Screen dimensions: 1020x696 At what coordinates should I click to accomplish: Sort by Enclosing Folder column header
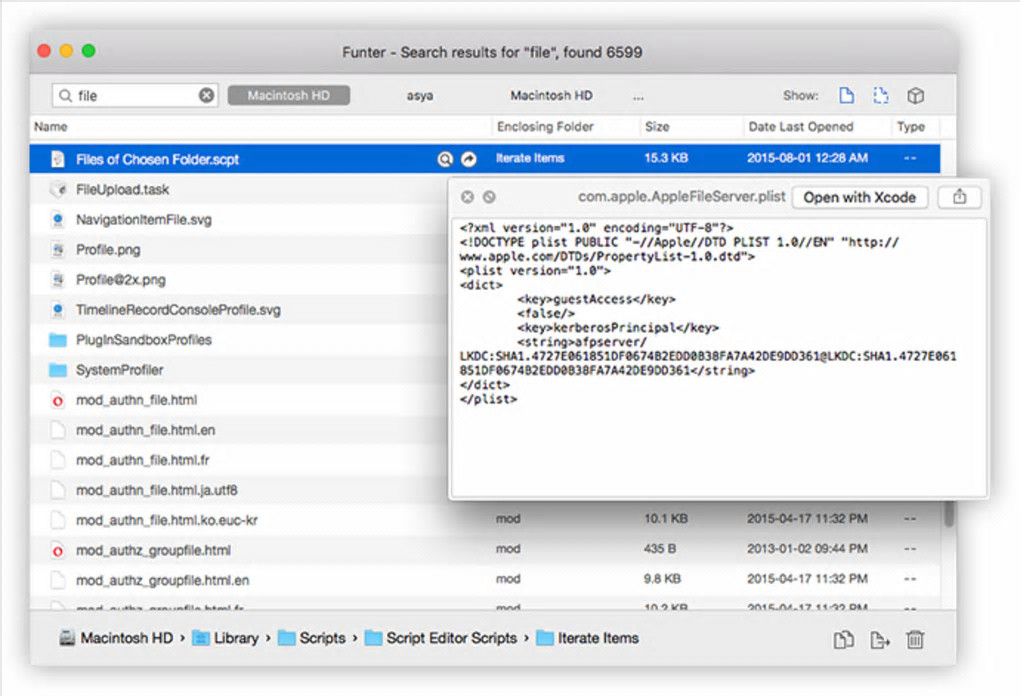545,127
